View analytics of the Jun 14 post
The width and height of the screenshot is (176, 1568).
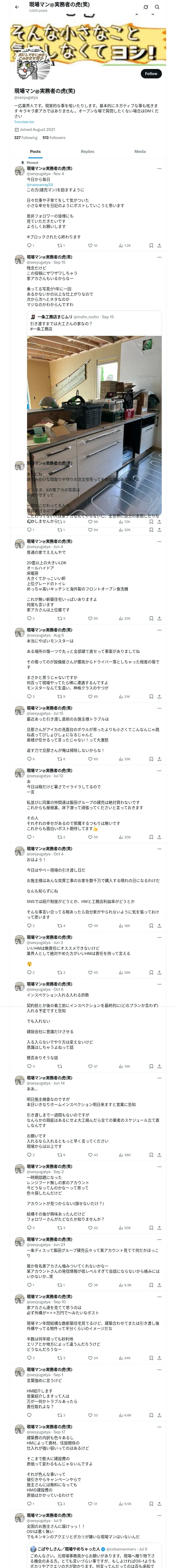[x=124, y=1155]
